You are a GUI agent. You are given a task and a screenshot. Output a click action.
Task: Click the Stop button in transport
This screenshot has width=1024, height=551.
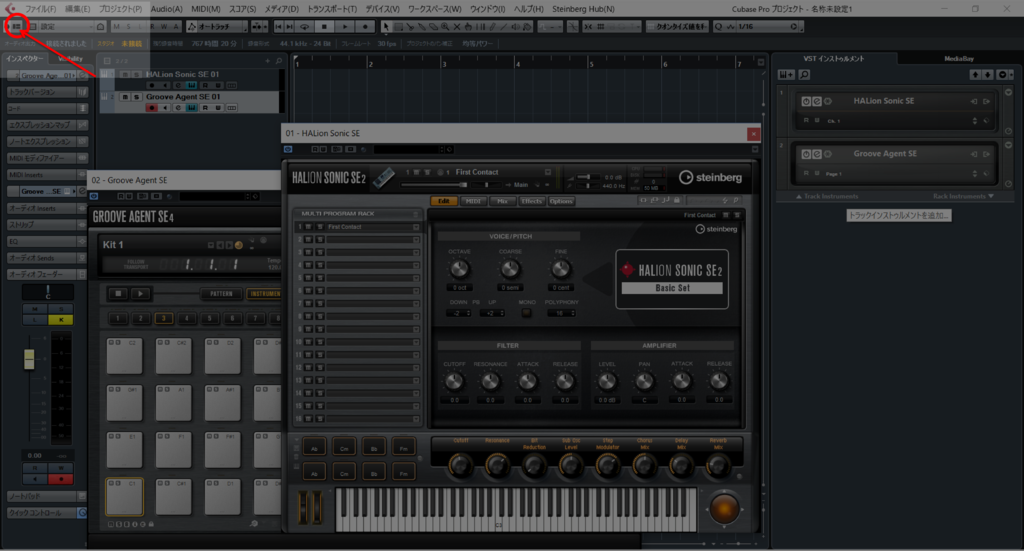[x=324, y=27]
